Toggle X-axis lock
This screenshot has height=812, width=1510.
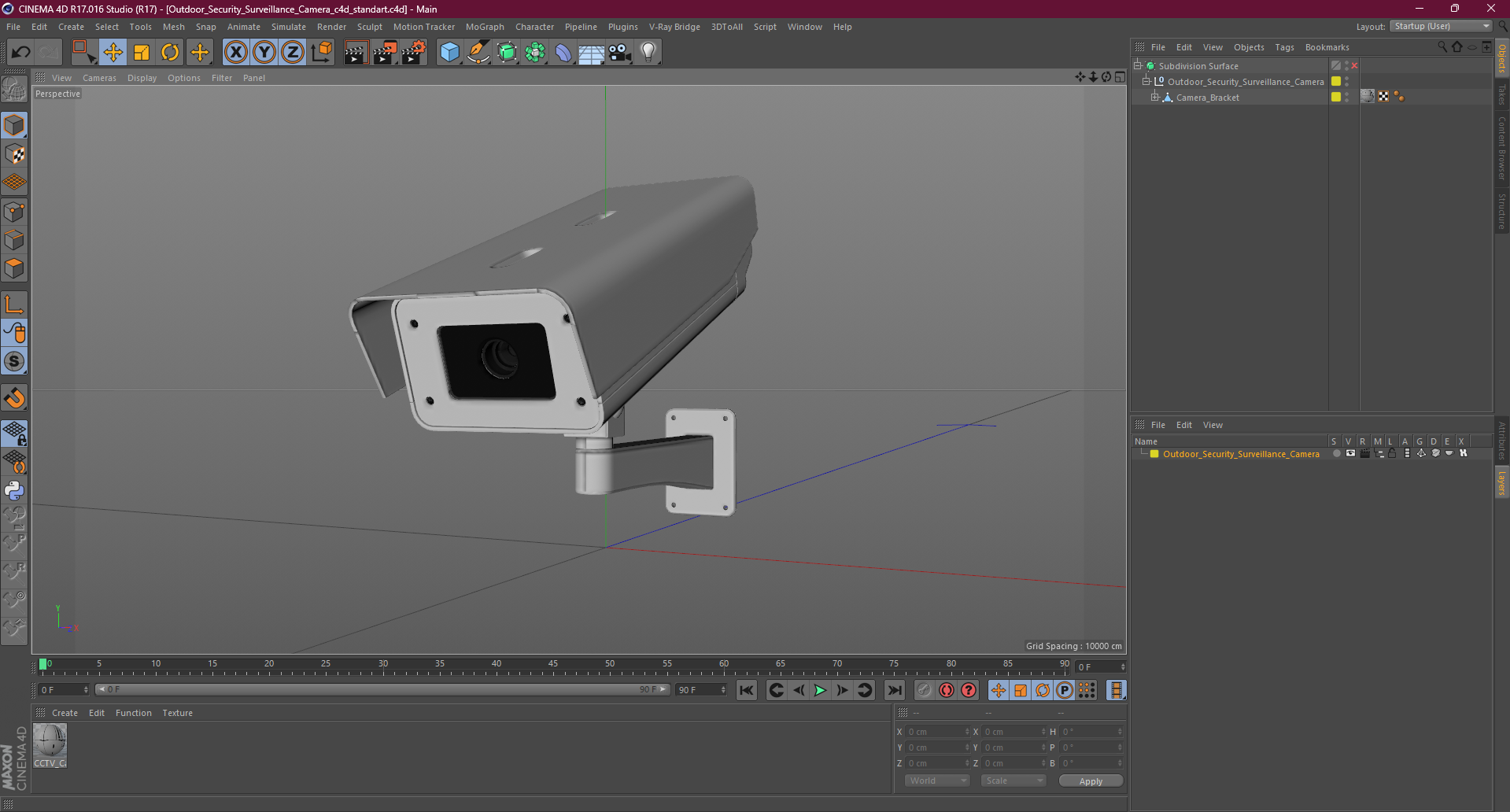[235, 53]
